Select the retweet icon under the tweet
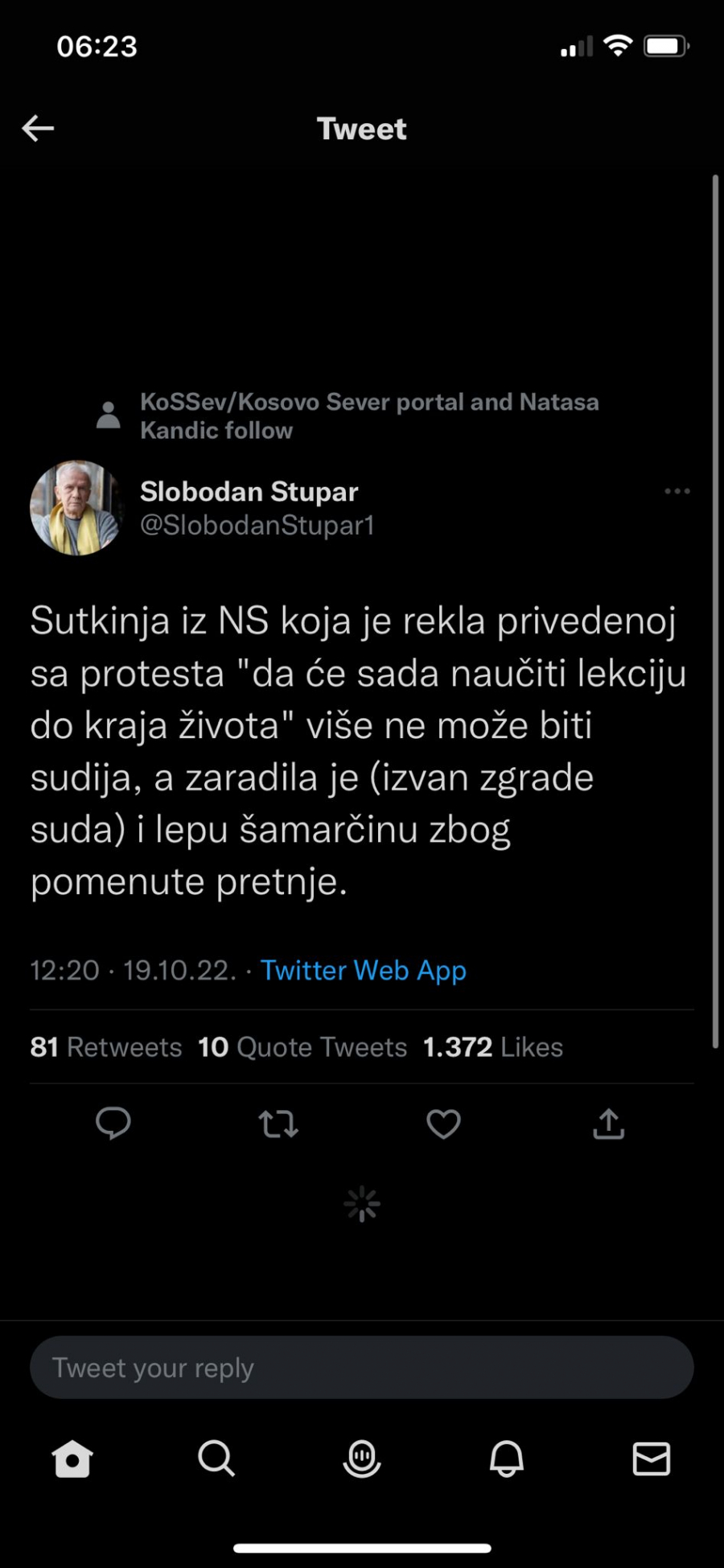724x1568 pixels. point(278,1124)
